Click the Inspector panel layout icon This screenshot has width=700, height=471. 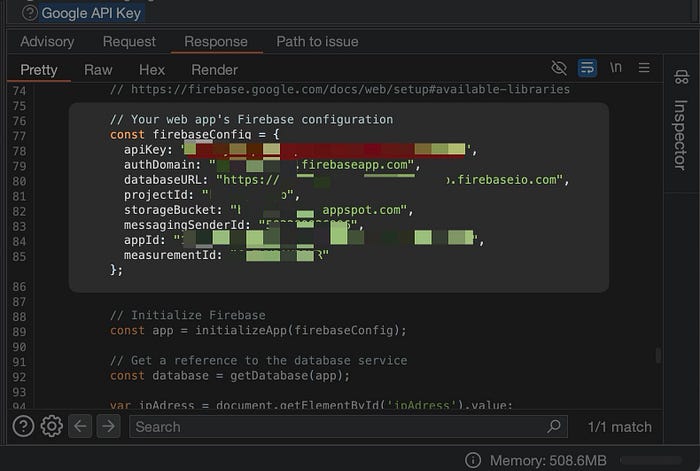tap(681, 77)
